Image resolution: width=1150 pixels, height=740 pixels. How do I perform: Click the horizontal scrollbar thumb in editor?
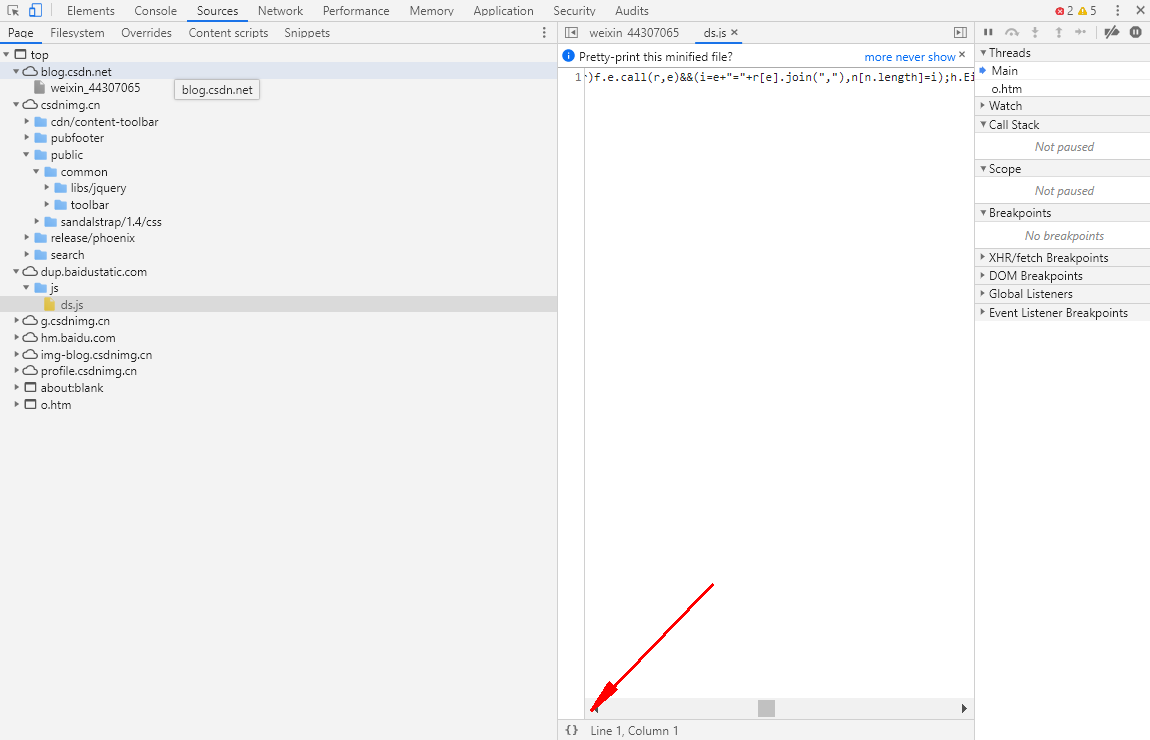[x=766, y=708]
